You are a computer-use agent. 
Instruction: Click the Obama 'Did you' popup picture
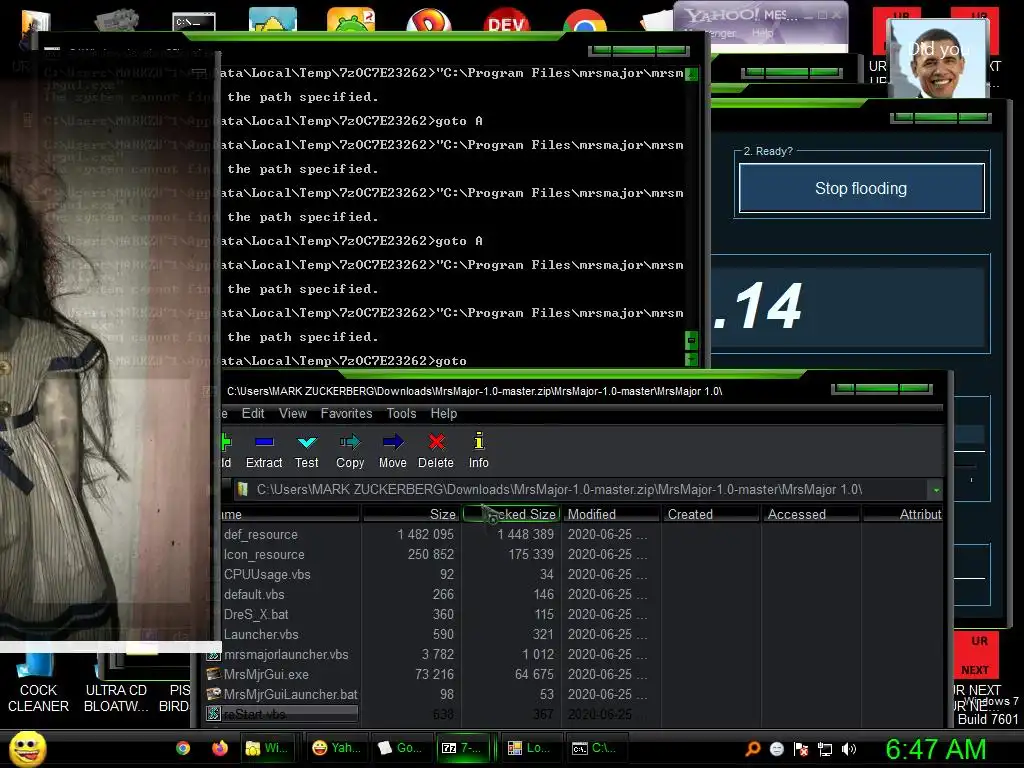(939, 60)
